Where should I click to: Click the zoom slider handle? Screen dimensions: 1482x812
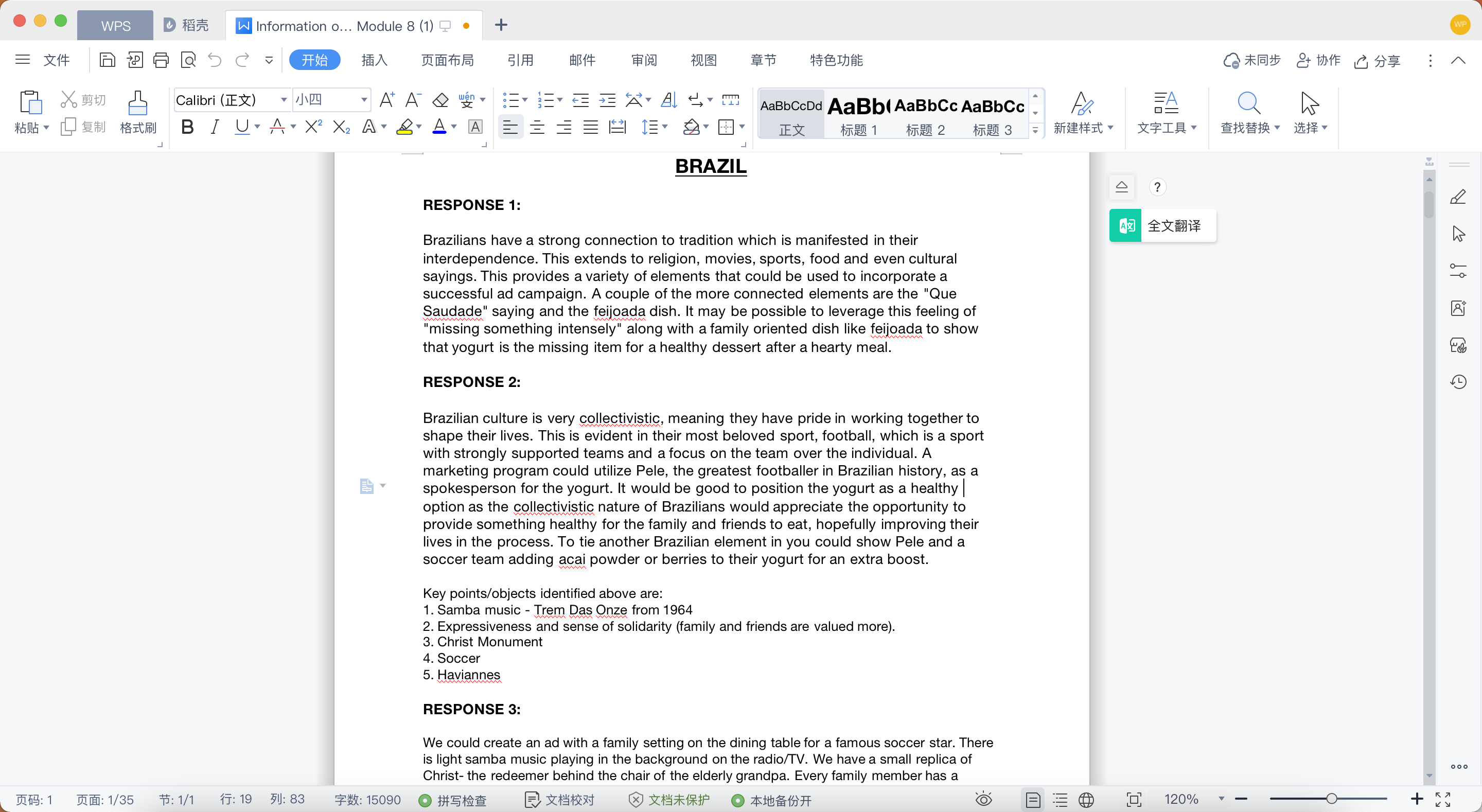point(1331,799)
